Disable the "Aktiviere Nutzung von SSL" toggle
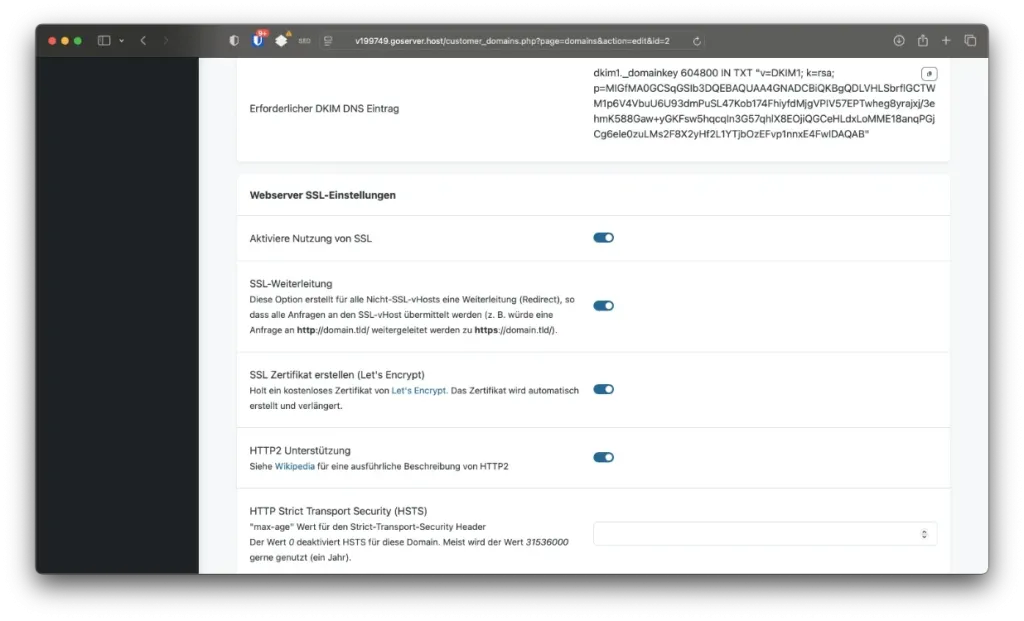Screen dimensions: 1024x621 point(603,237)
